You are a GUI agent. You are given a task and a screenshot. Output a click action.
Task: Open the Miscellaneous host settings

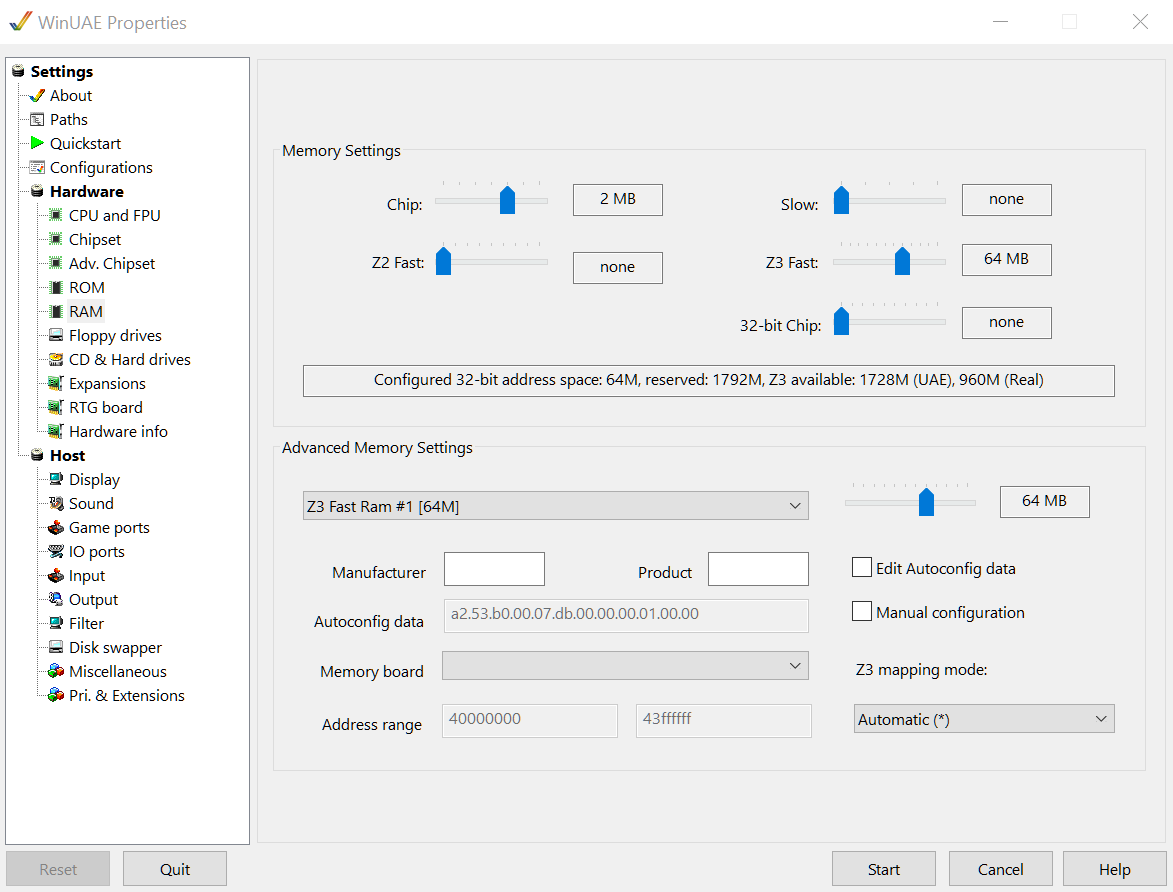point(117,671)
